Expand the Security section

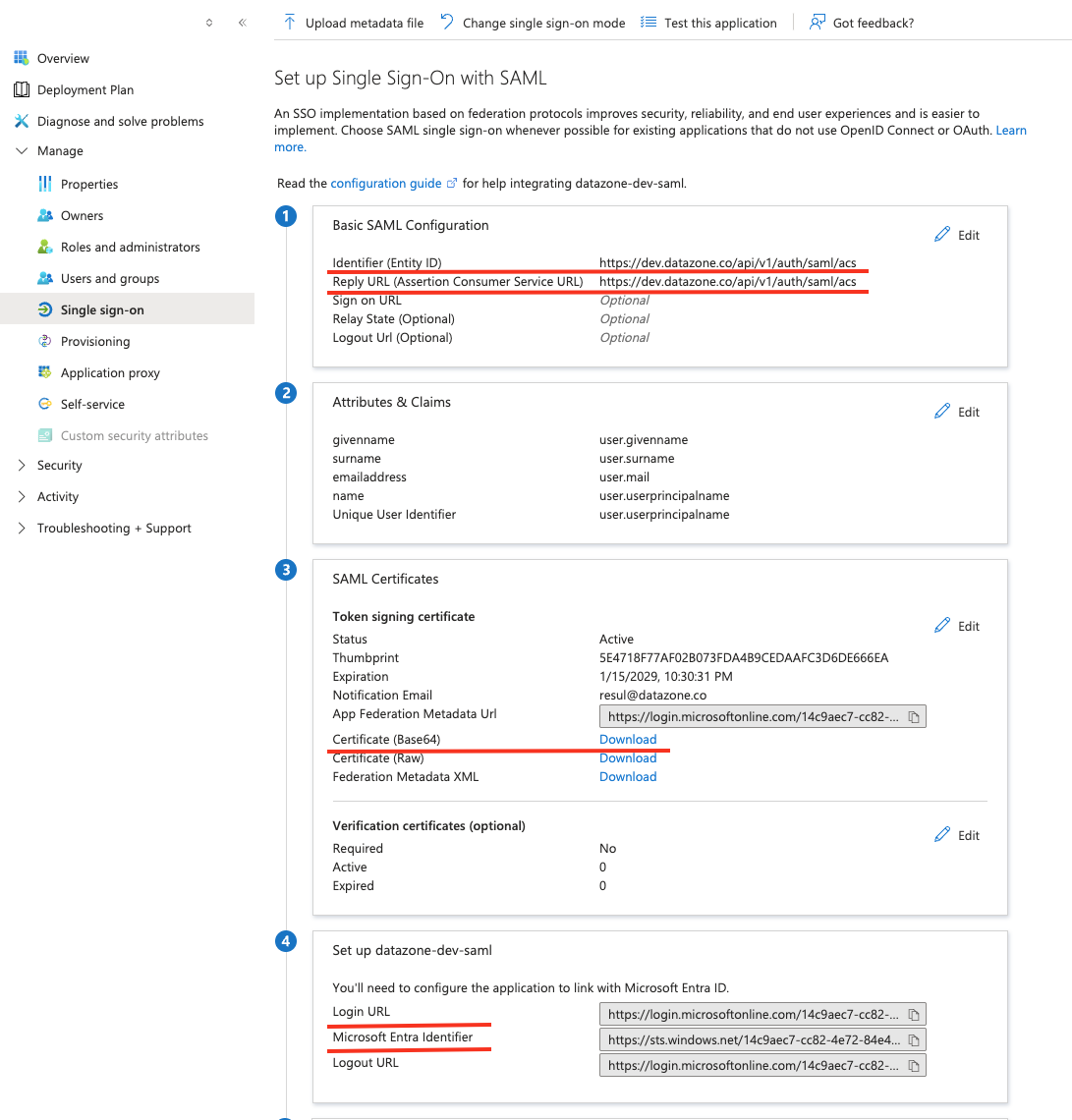tap(22, 465)
